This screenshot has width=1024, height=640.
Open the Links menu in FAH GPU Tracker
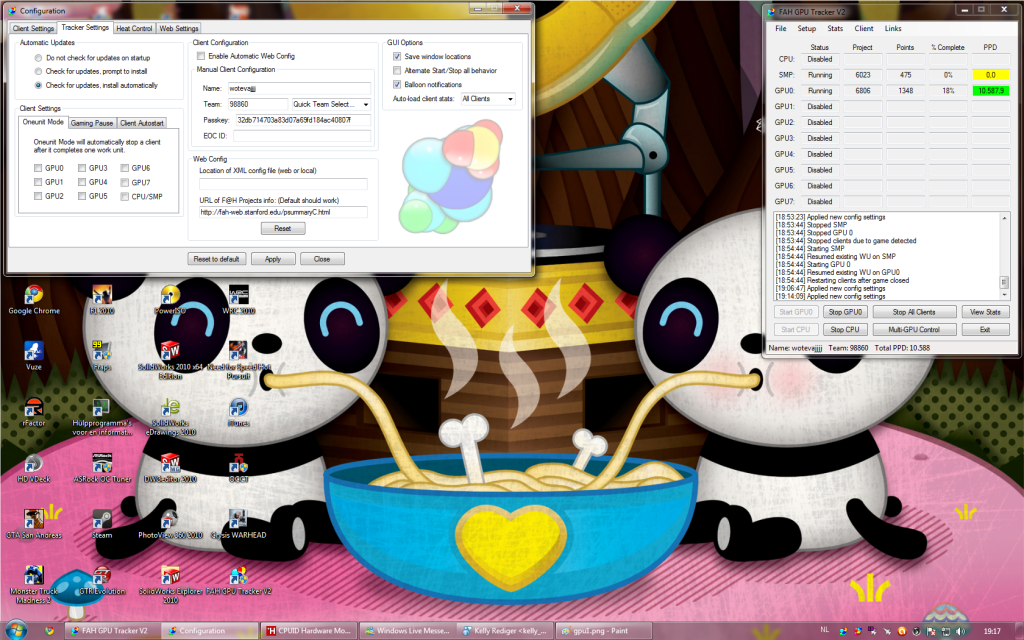(893, 29)
